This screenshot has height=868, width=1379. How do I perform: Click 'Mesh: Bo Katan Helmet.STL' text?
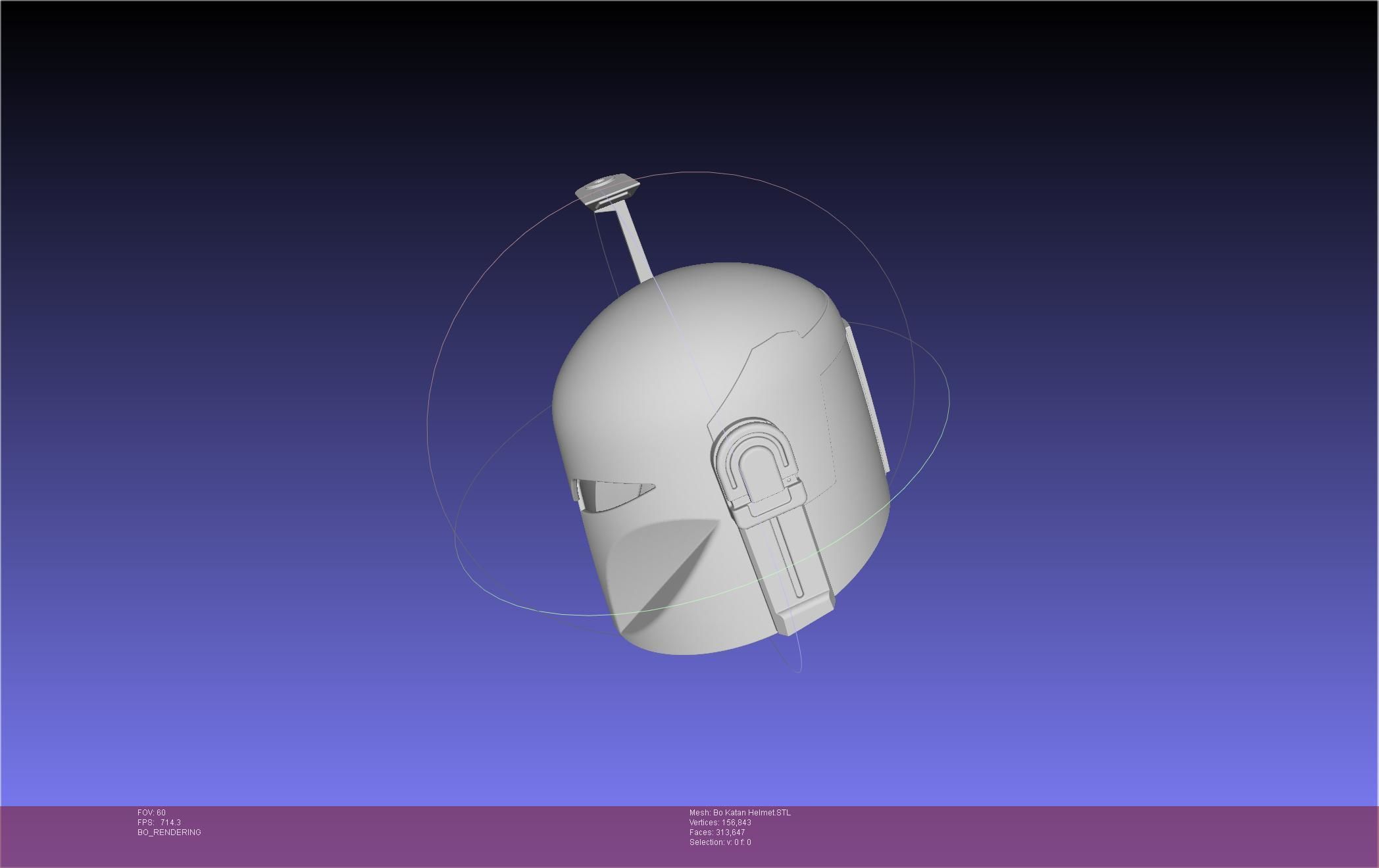[x=740, y=813]
